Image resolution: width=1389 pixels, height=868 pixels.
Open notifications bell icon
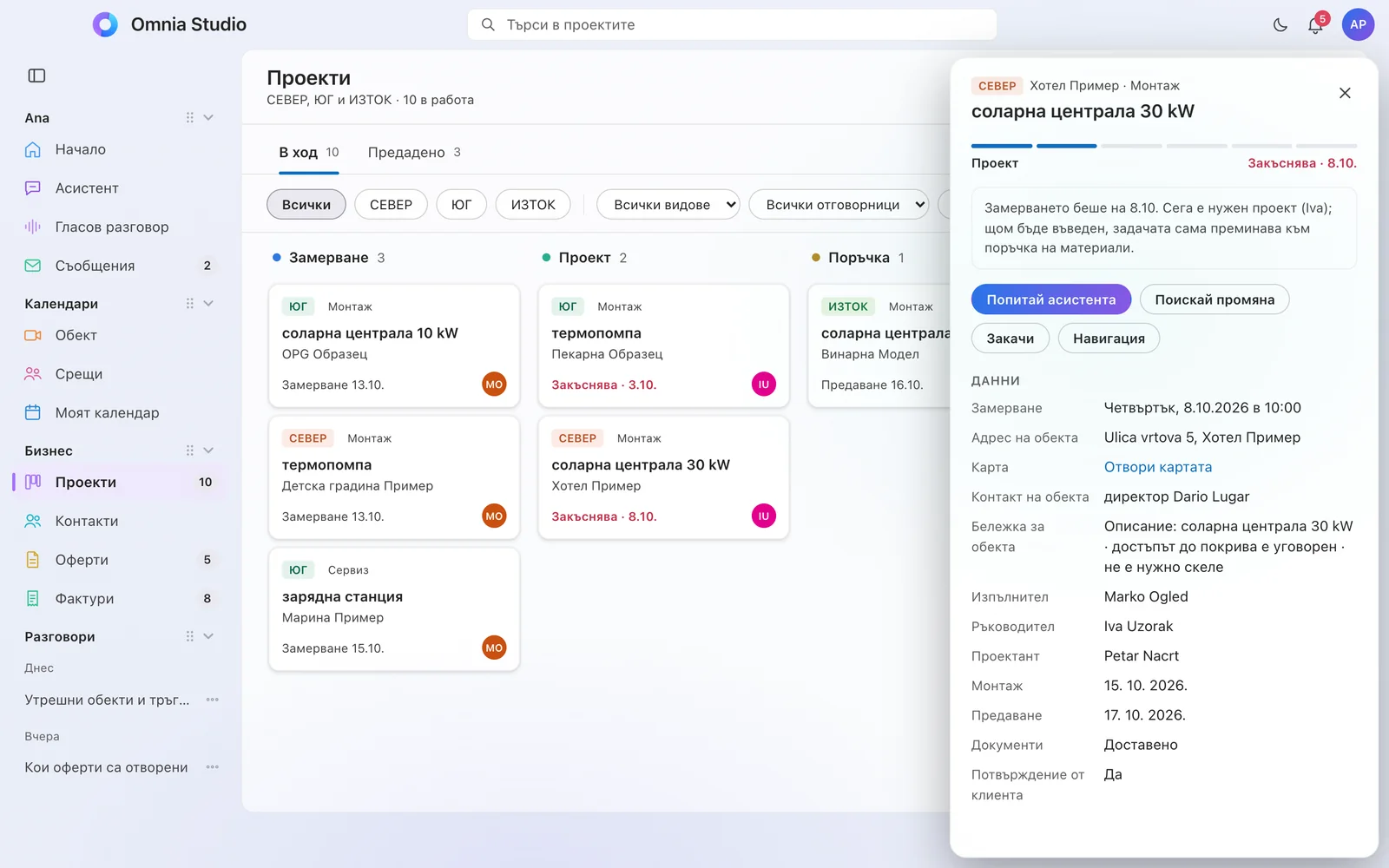[1315, 25]
